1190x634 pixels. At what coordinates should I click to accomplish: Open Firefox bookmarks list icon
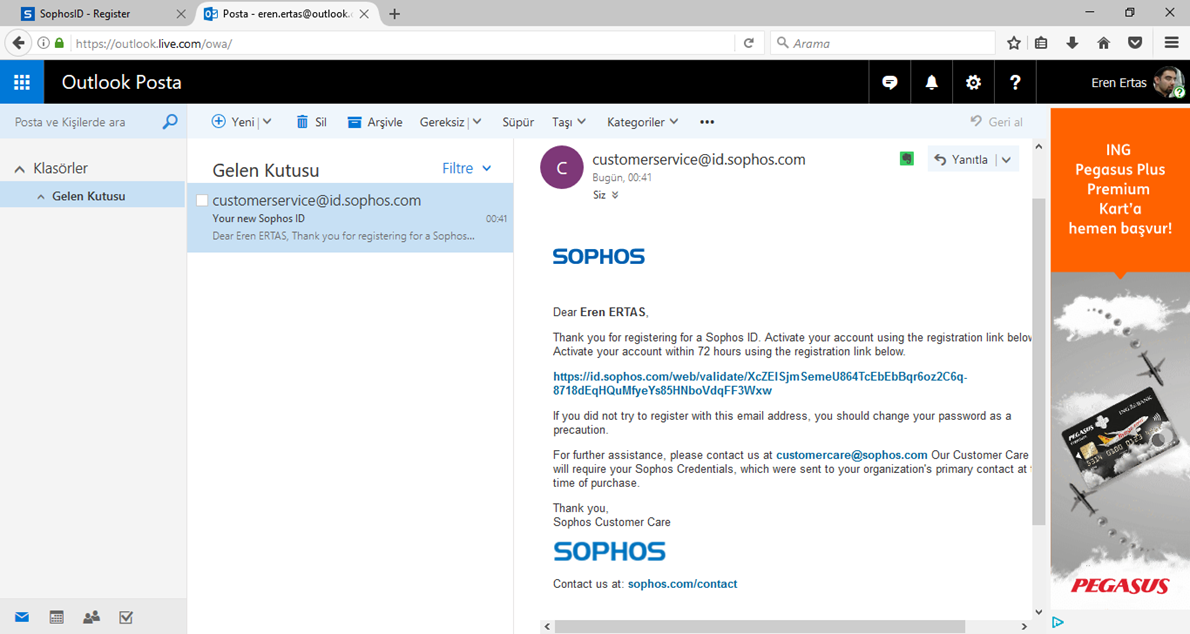pos(1041,43)
